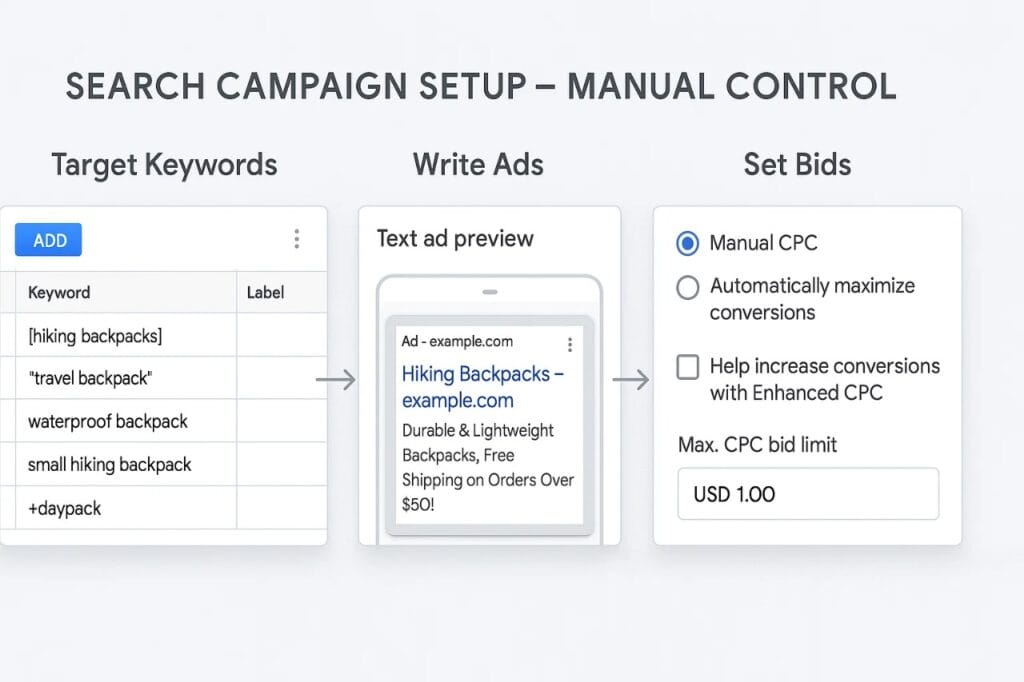Image resolution: width=1024 pixels, height=682 pixels.
Task: Select the waterproof backpack keyword row
Action: (108, 422)
